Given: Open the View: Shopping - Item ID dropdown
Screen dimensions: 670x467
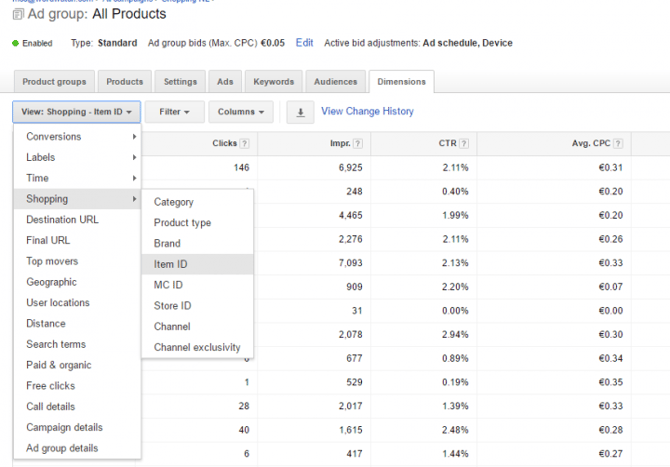Looking at the screenshot, I should coord(76,112).
